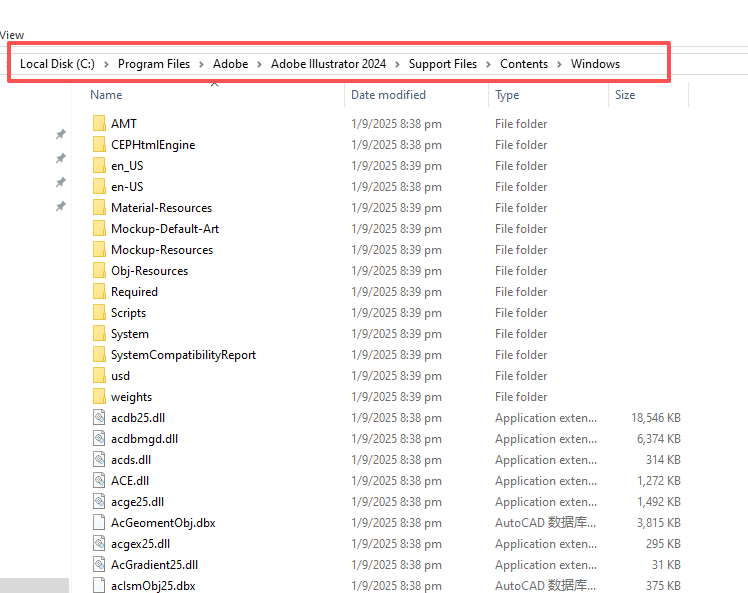Sort by the Date modified column
Viewport: 748px width, 593px height.
(388, 95)
